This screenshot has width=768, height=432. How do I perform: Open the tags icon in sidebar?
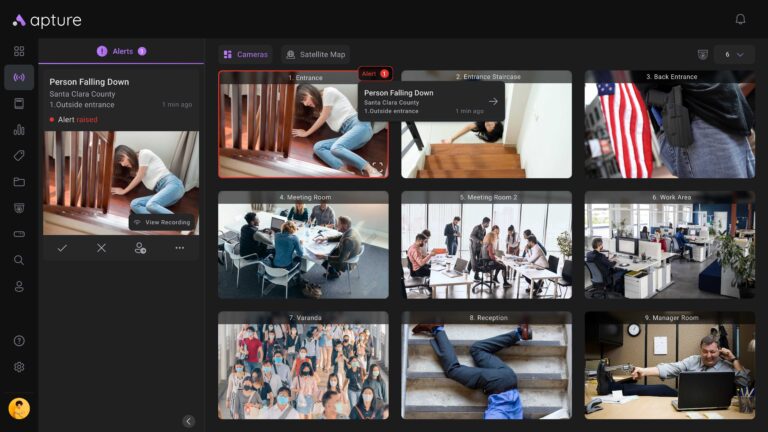(18, 155)
